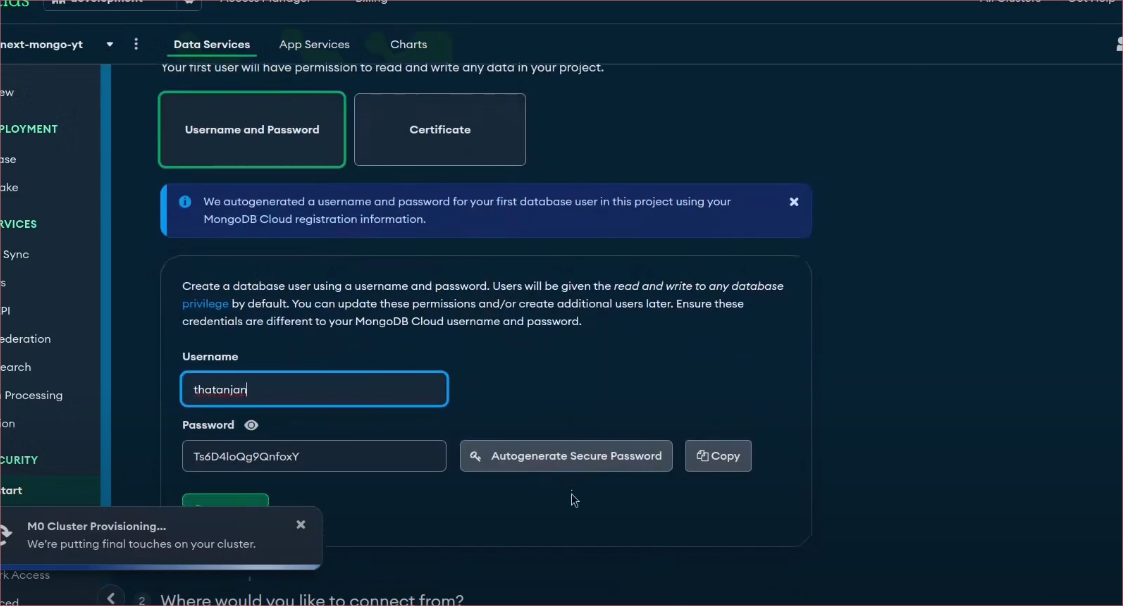Toggle password visibility eye icon
Image resolution: width=1123 pixels, height=606 pixels.
click(251, 425)
